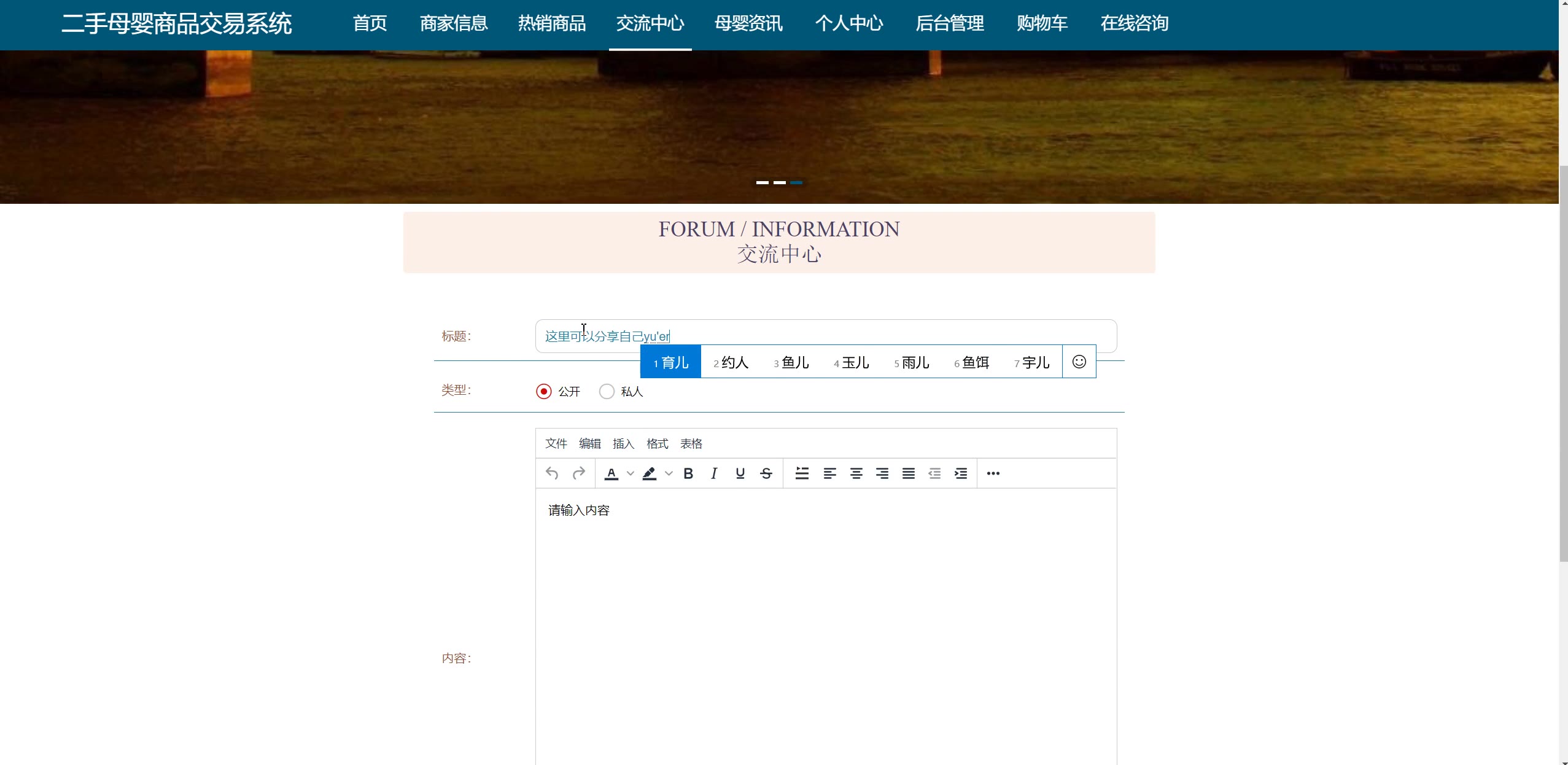Toggle bold formatting in the editor
The image size is (1568, 765).
pyautogui.click(x=688, y=473)
